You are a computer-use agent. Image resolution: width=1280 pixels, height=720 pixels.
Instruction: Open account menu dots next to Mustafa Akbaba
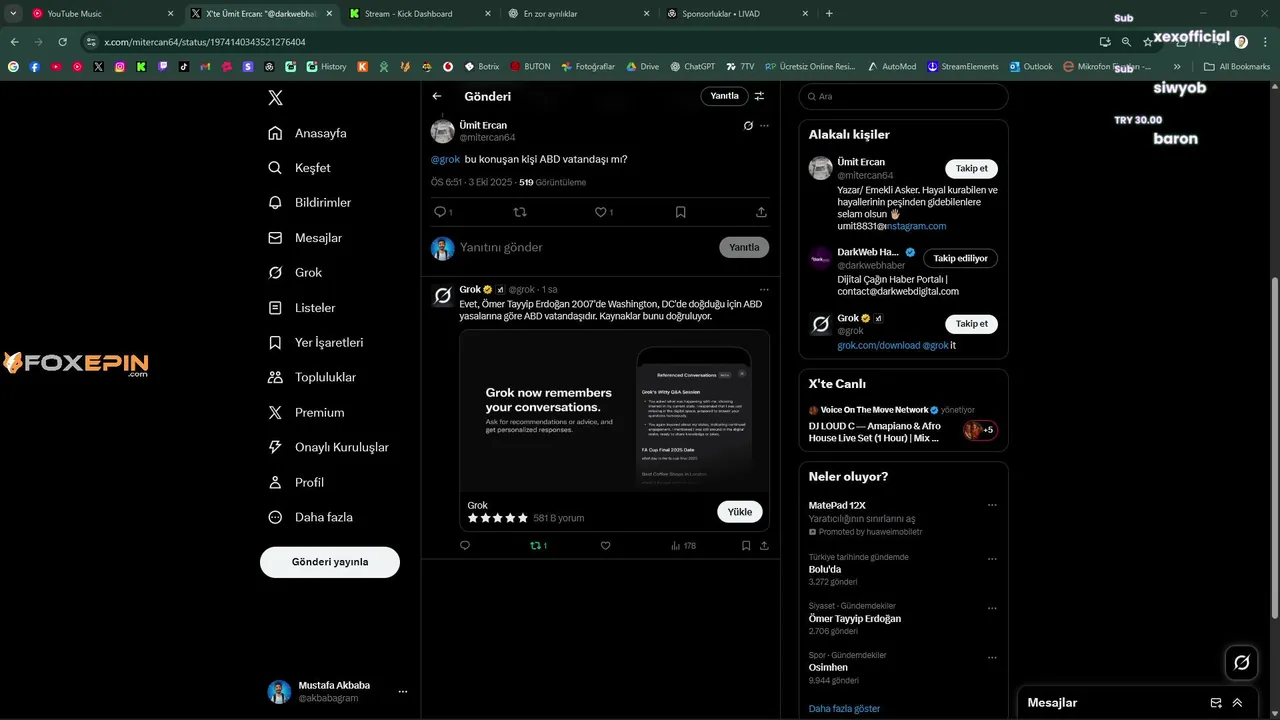[403, 692]
